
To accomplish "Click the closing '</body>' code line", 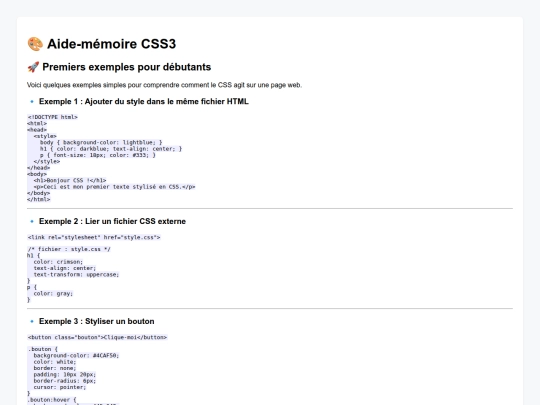I will (x=39, y=193).
